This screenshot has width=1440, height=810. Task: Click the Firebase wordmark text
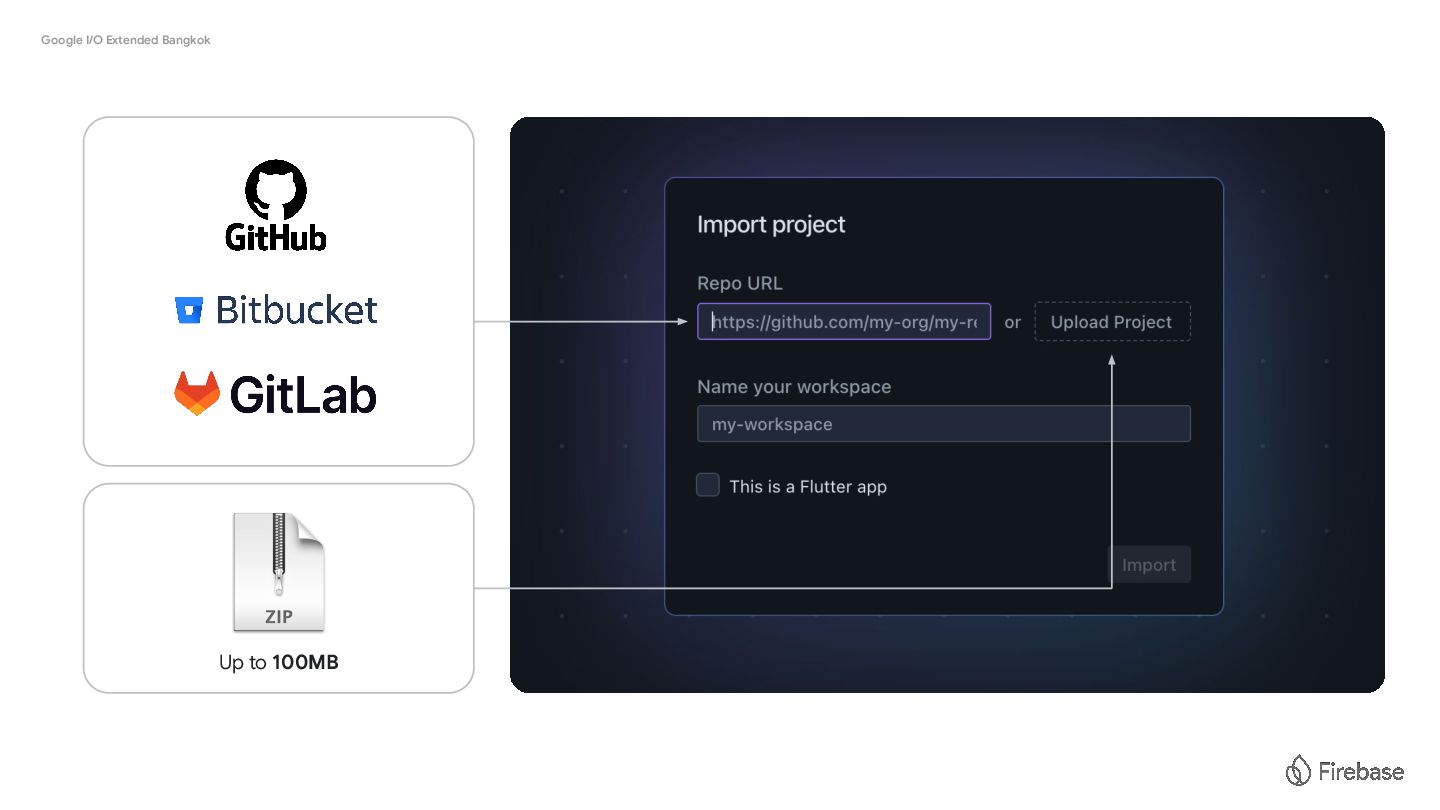click(1361, 772)
